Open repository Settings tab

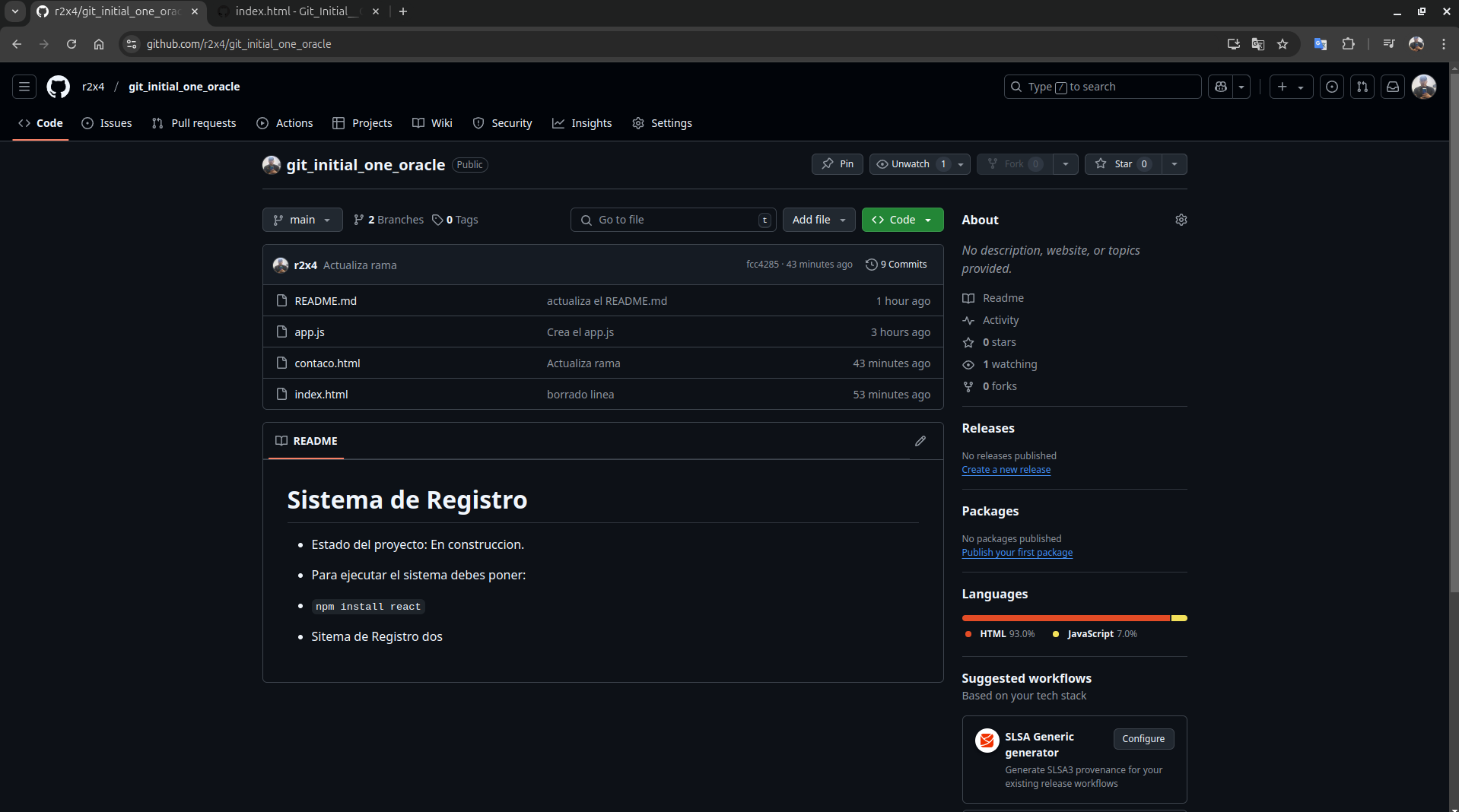[662, 123]
